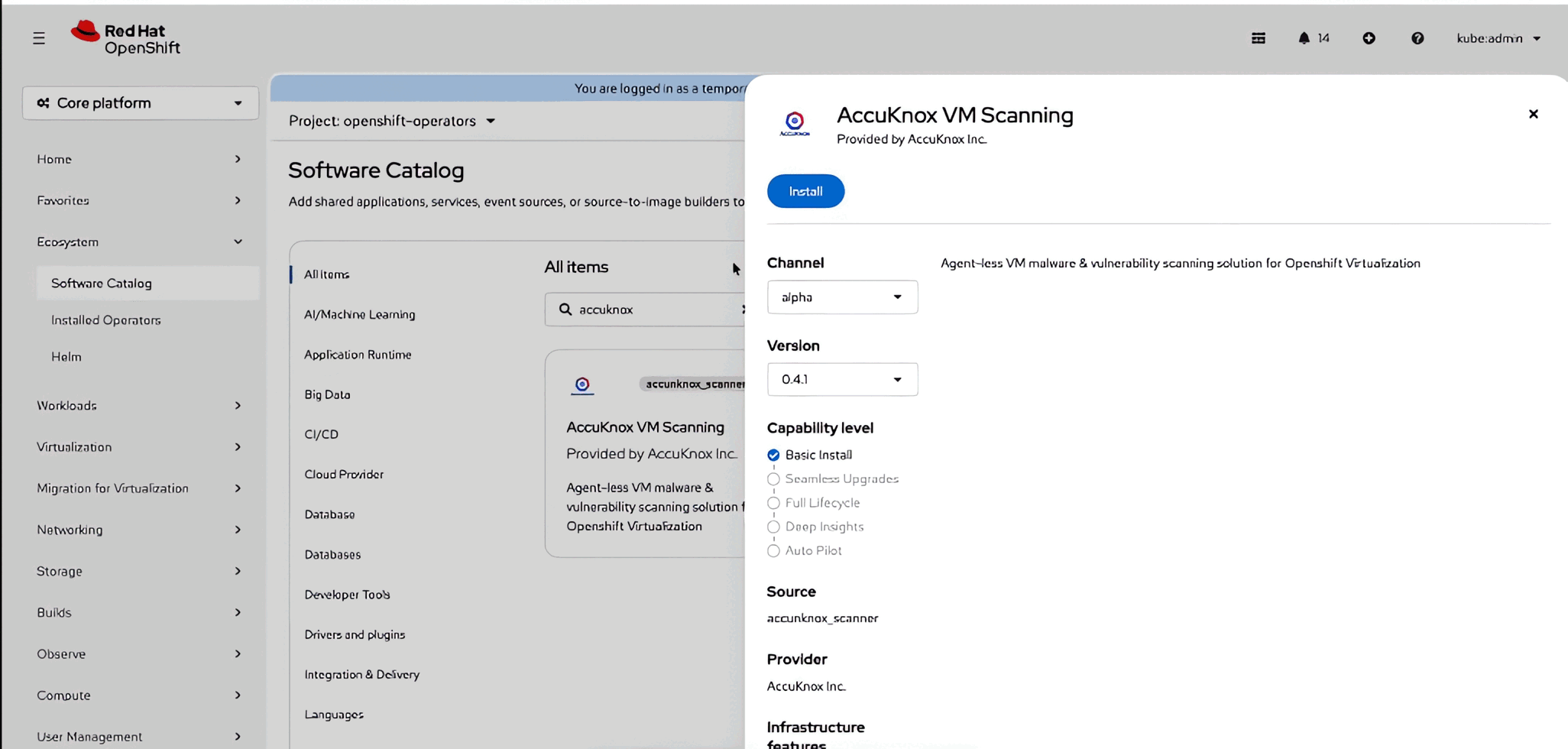Expand the Compute navigation section
This screenshot has width=1568, height=749.
click(140, 695)
